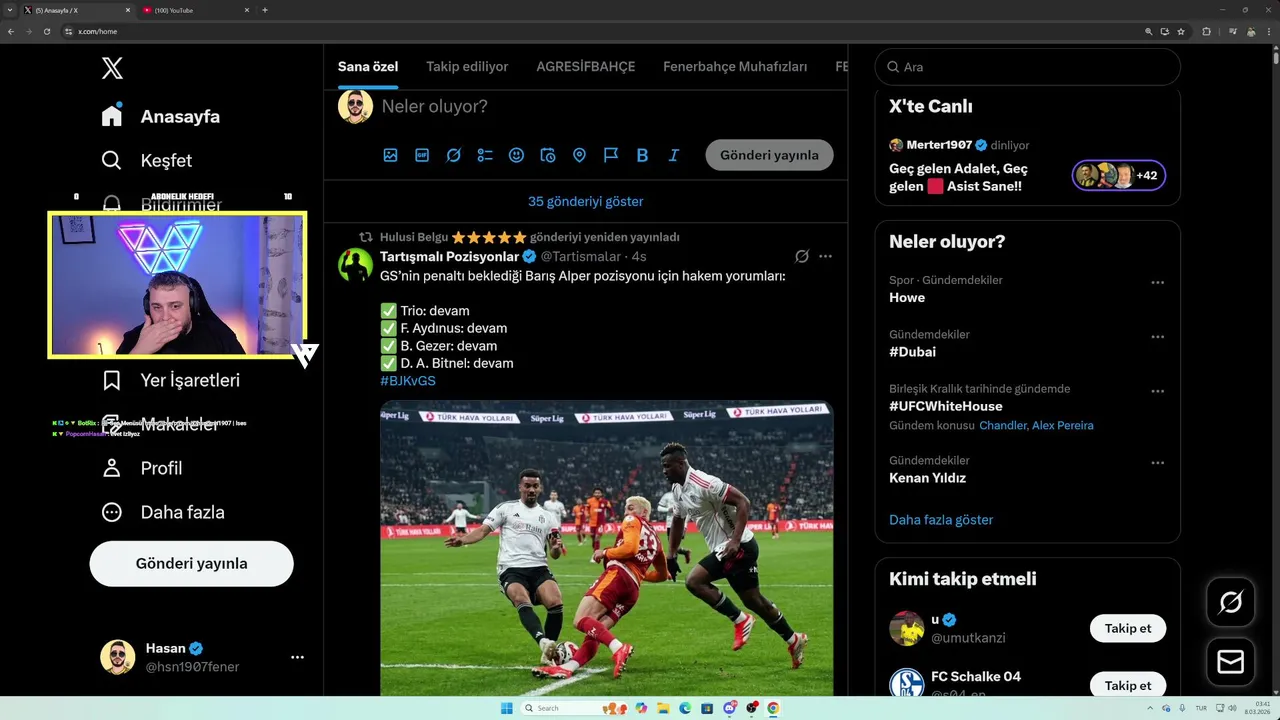Click Grok icon on the Tartışmalar post

[x=802, y=257]
